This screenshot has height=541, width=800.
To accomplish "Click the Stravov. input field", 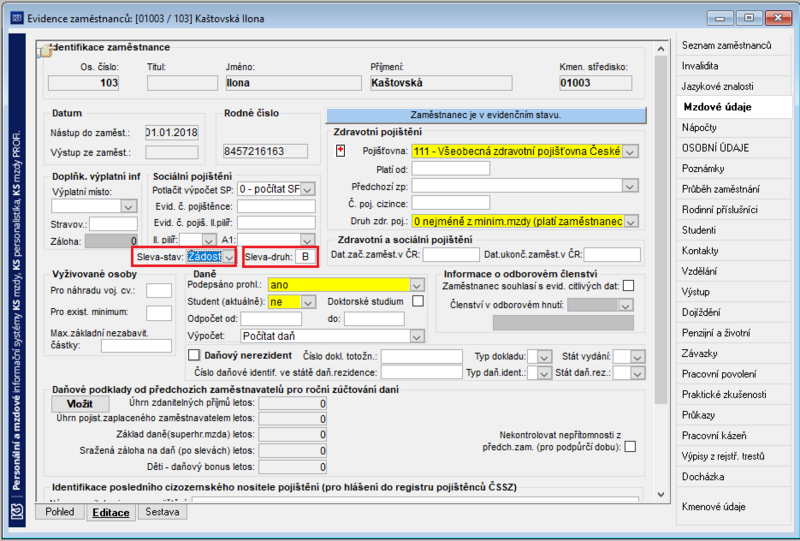I will (x=113, y=224).
